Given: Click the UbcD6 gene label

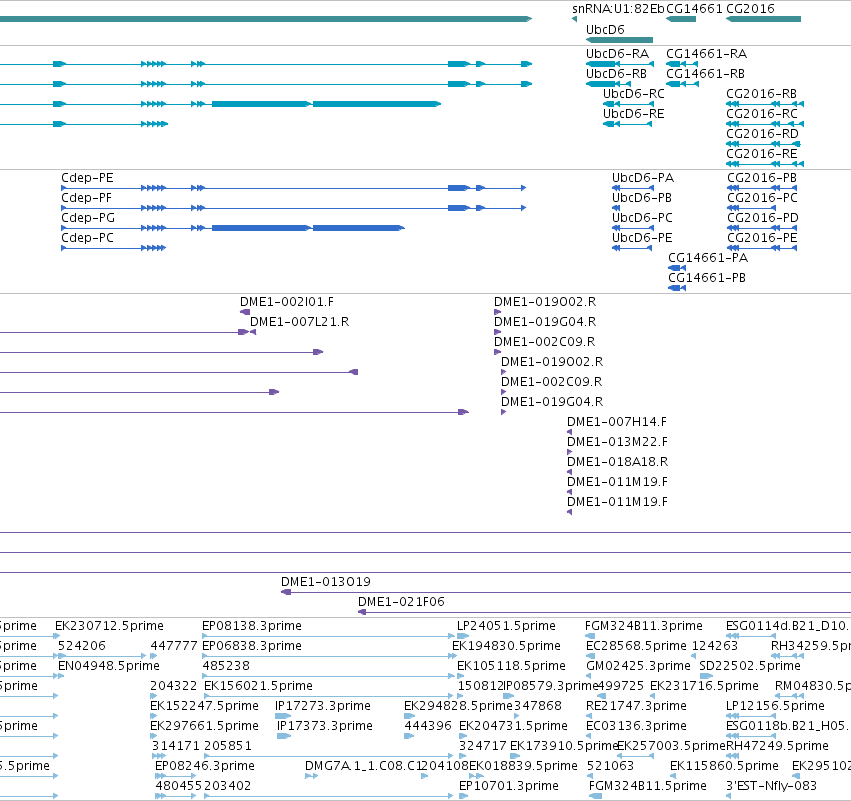Looking at the screenshot, I should pyautogui.click(x=605, y=30).
